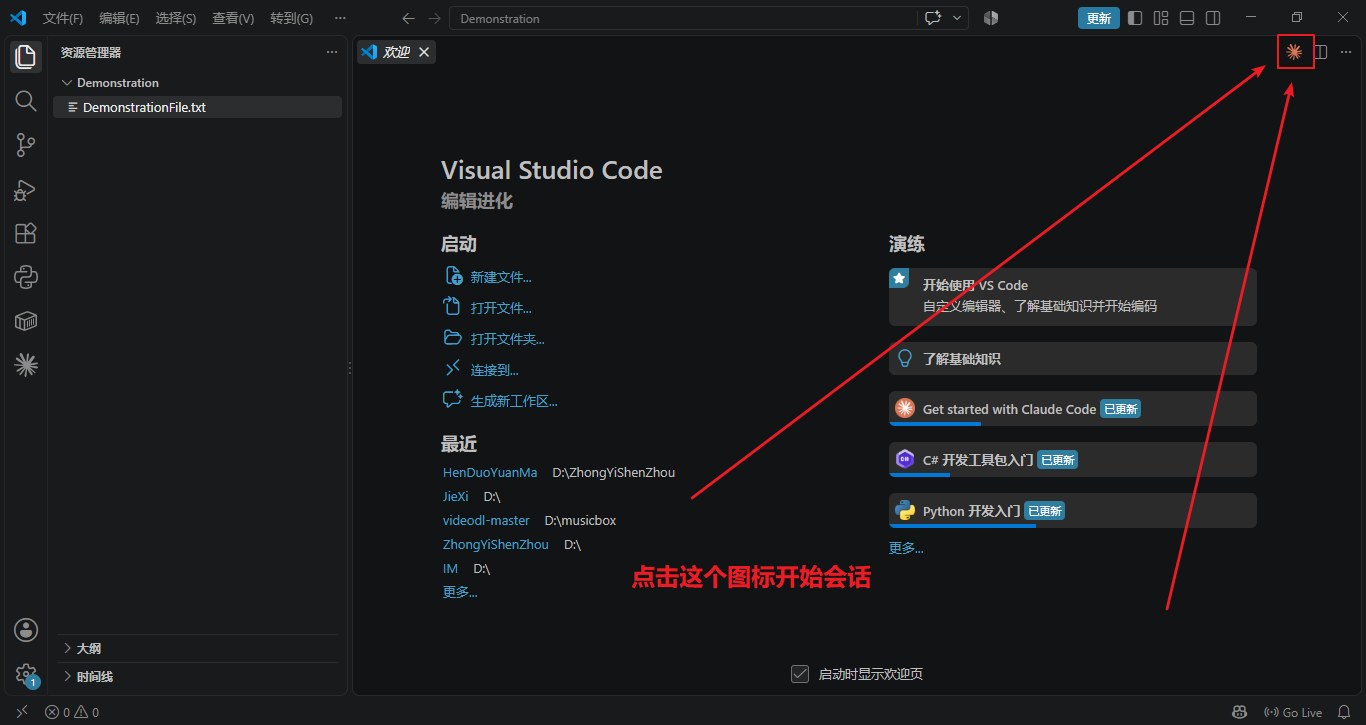1366x725 pixels.
Task: Open editor More Actions ellipsis
Action: [1346, 52]
